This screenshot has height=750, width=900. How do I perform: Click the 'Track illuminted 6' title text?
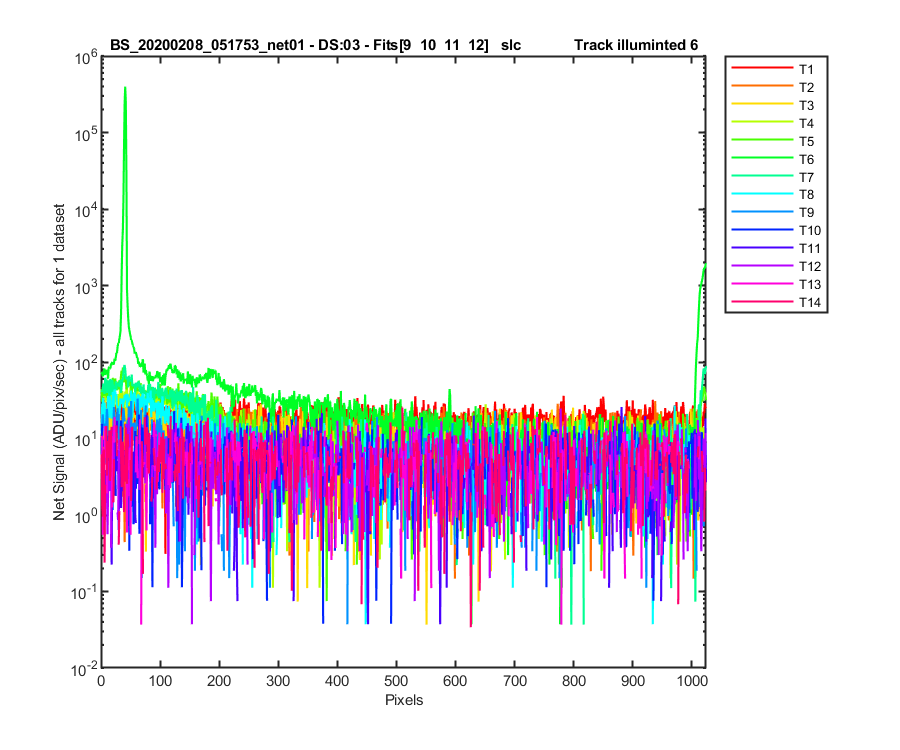pyautogui.click(x=636, y=45)
